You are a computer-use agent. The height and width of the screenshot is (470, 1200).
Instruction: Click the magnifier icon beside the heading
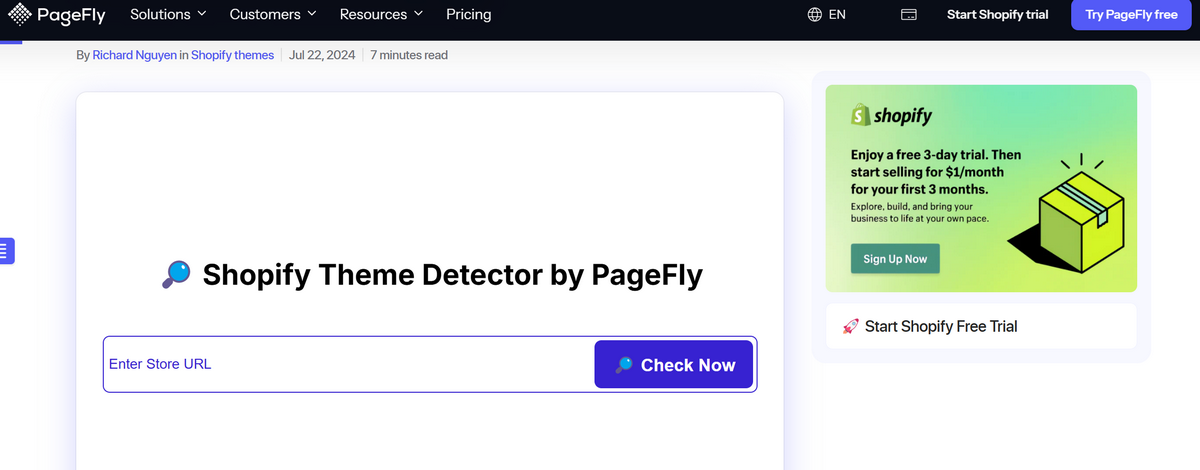[176, 274]
